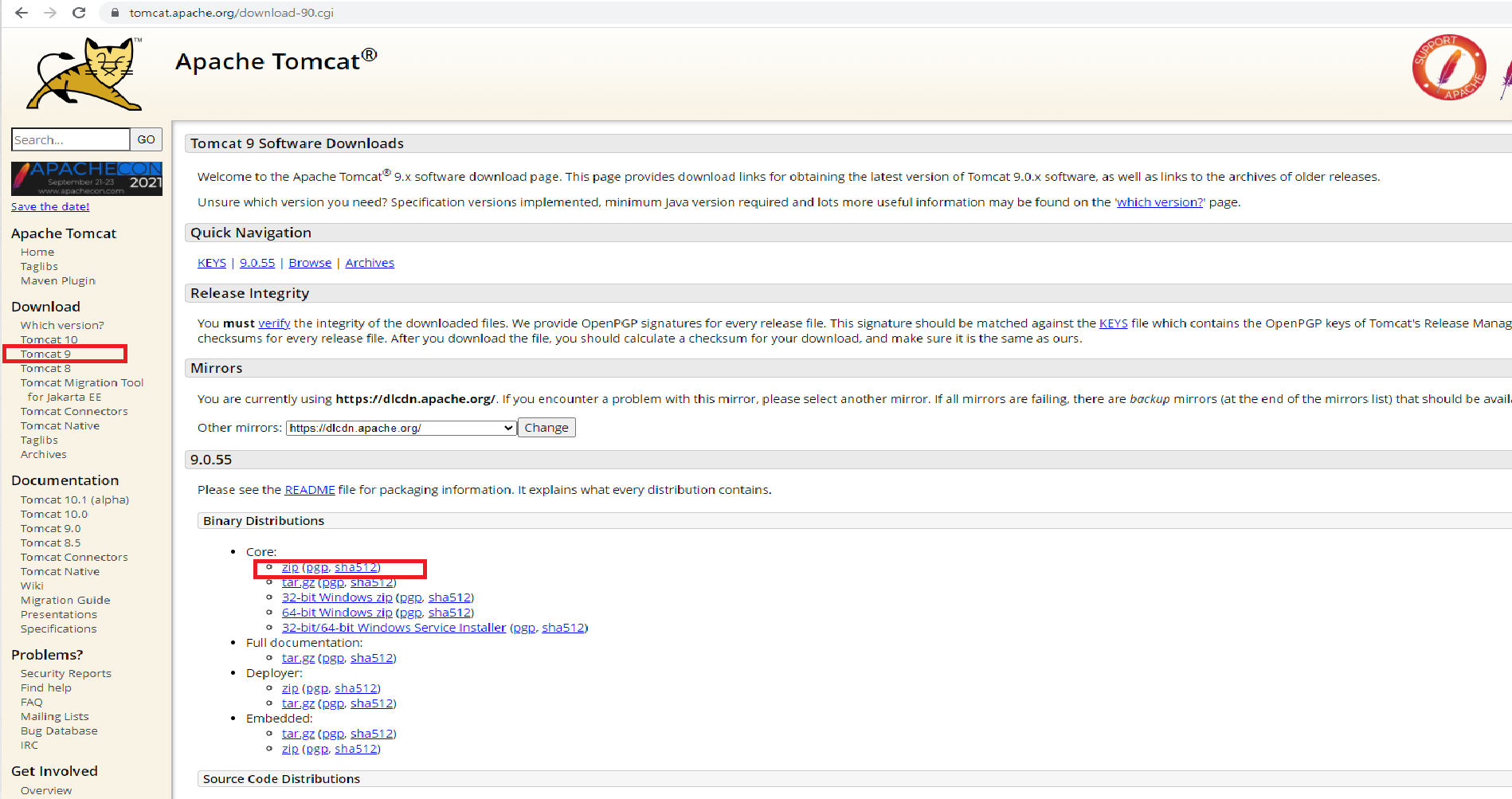Download Embedded tar.gz file

coord(298,734)
